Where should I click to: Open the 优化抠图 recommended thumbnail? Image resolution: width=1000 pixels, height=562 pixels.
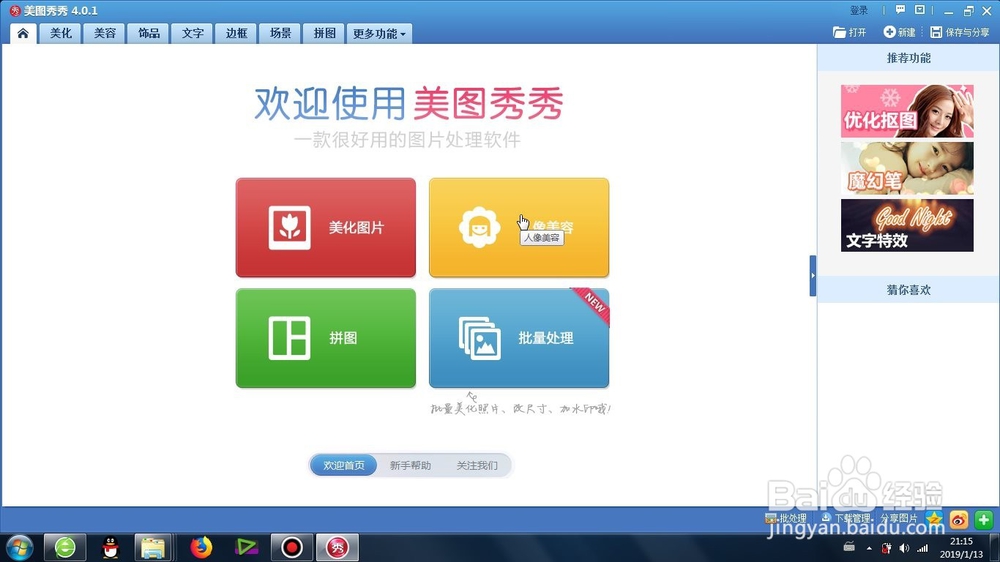tap(907, 111)
